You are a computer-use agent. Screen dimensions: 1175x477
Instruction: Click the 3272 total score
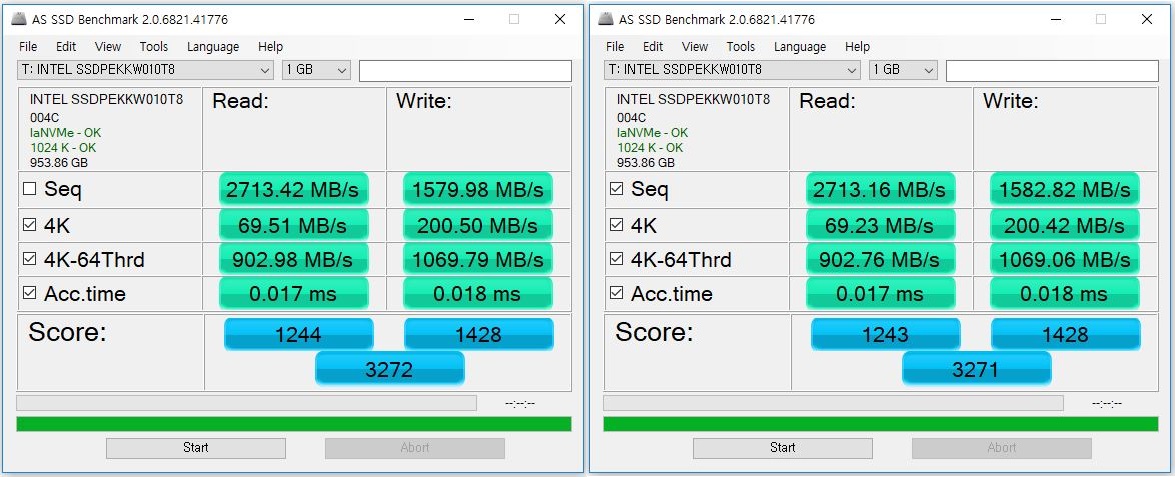tap(390, 368)
